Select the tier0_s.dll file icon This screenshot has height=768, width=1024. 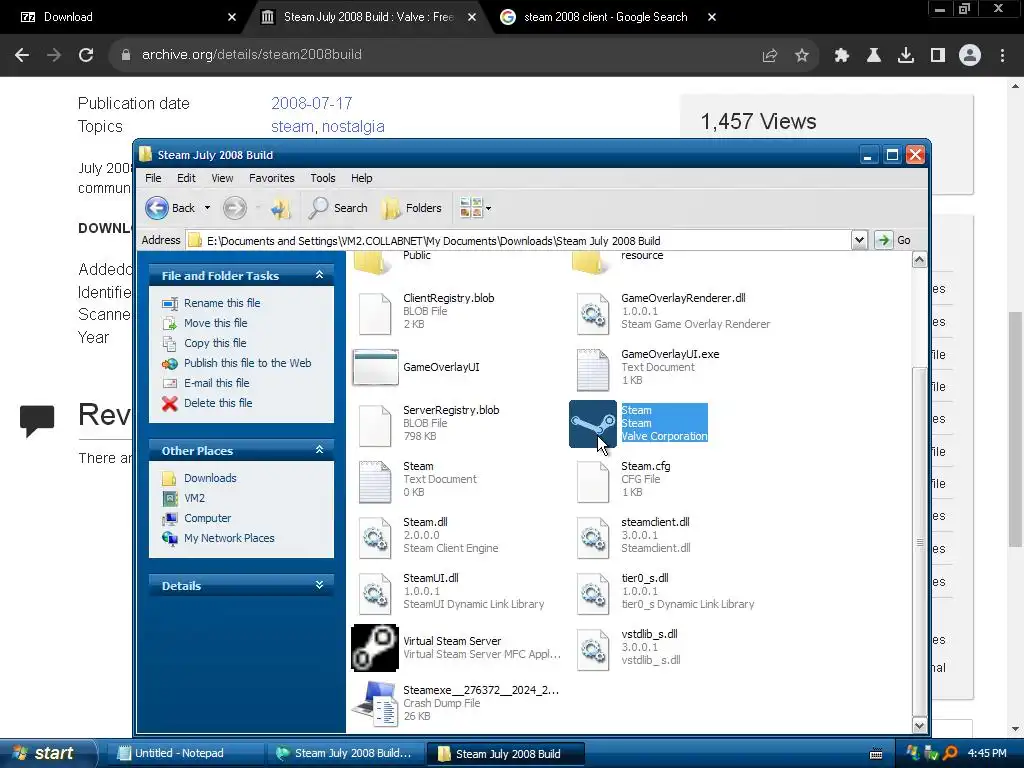[593, 592]
